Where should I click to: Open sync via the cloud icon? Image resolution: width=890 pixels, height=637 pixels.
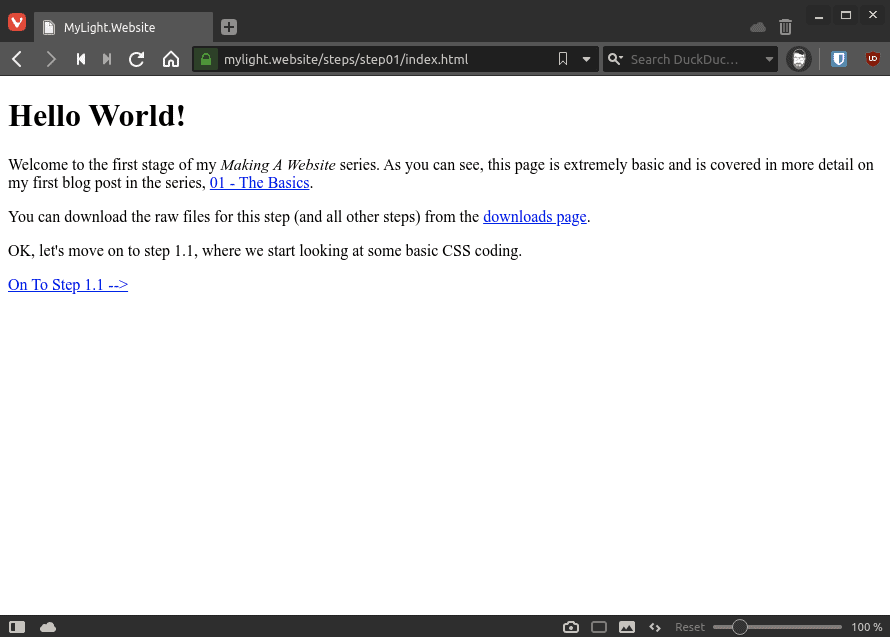click(x=48, y=627)
